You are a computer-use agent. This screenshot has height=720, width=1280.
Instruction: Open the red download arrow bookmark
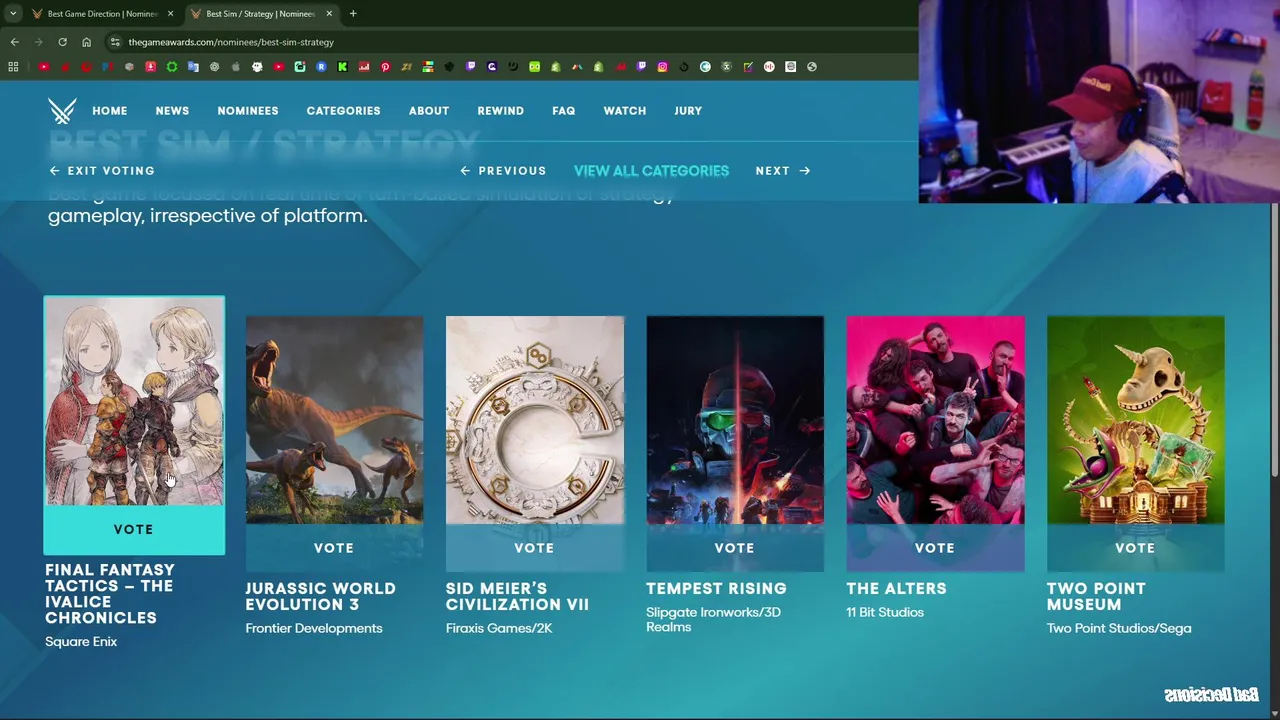pos(150,67)
